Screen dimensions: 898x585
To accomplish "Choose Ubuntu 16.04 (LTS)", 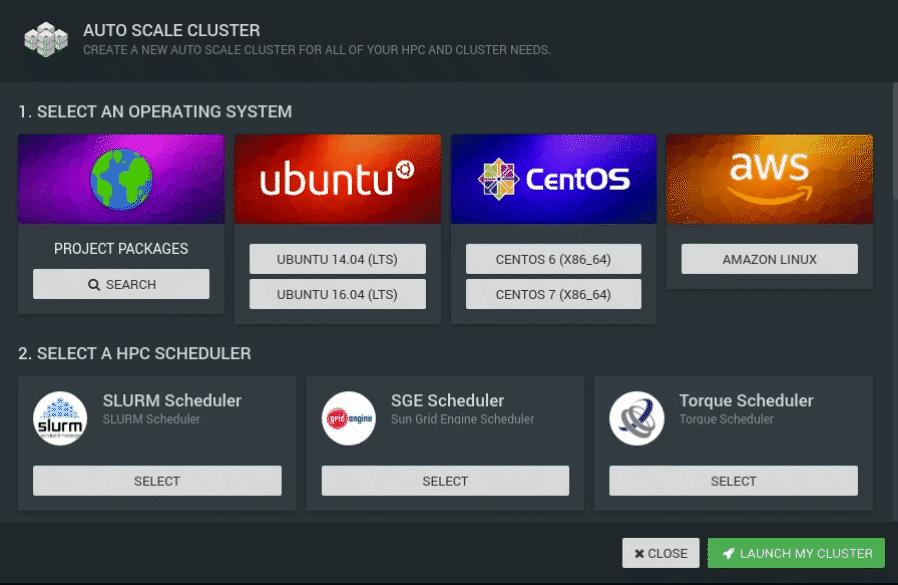I will click(x=337, y=294).
